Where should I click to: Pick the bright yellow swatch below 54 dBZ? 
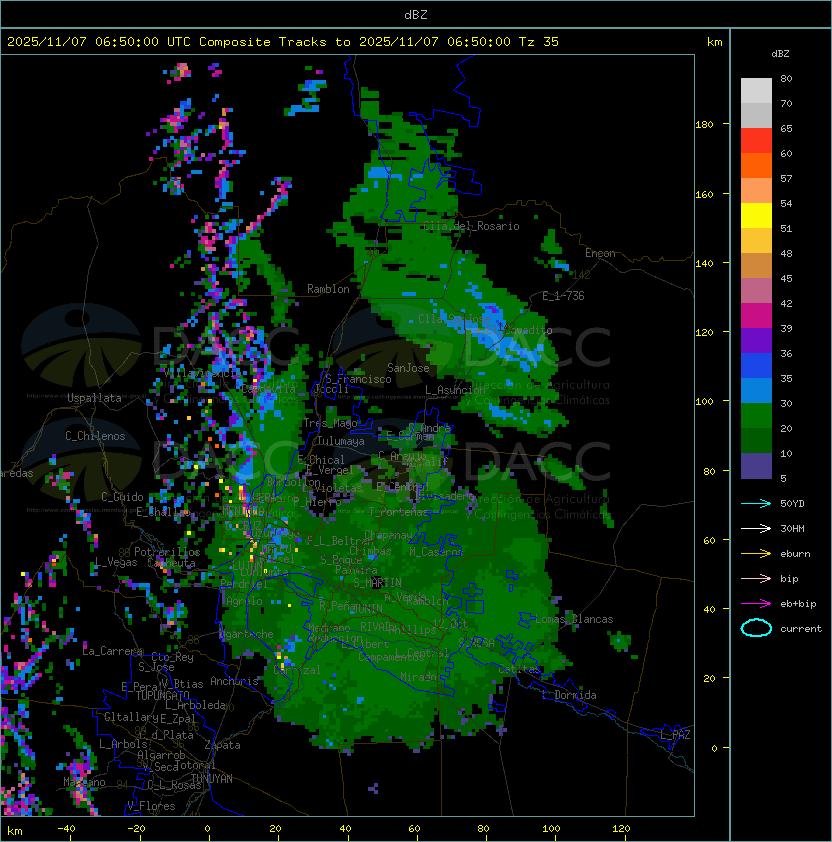pos(756,216)
